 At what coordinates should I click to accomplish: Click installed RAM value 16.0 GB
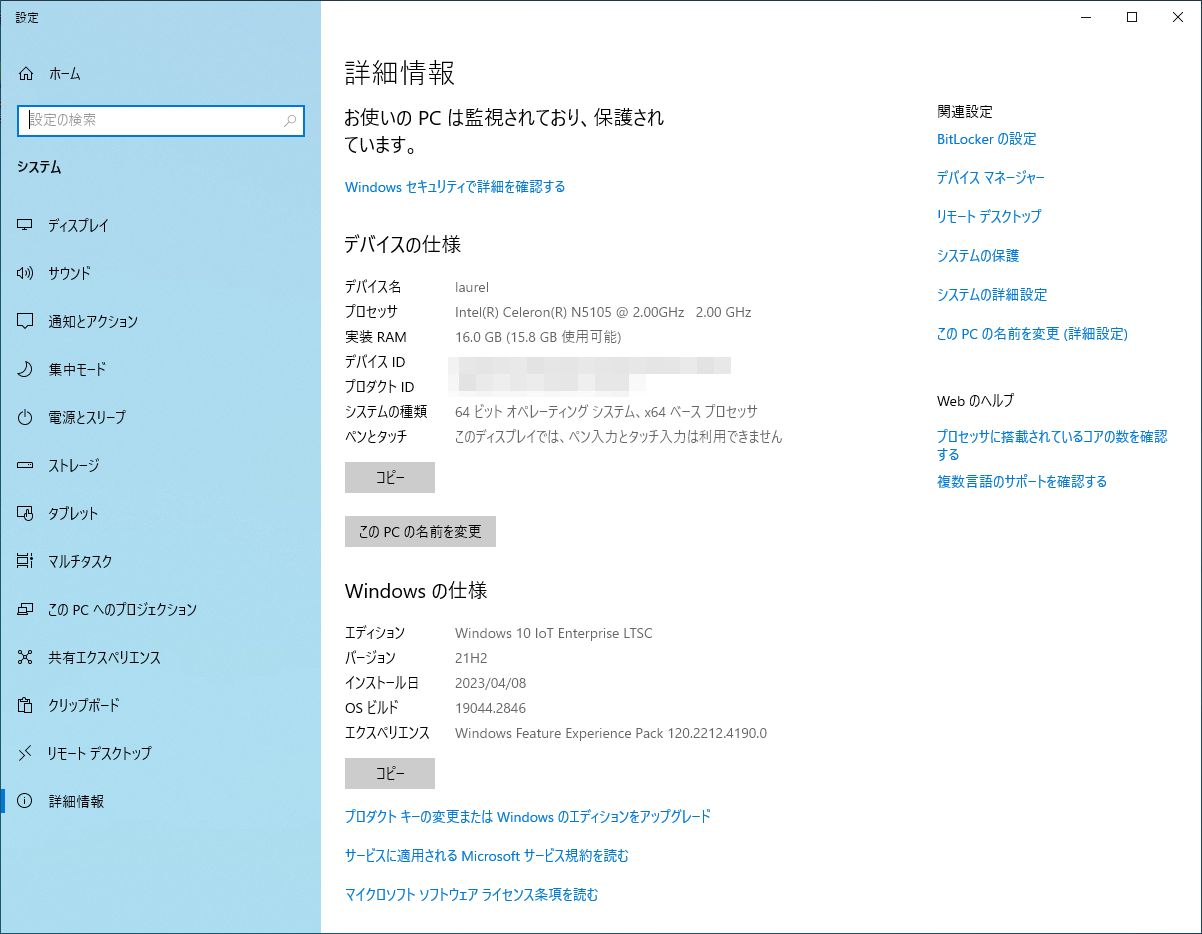point(538,337)
